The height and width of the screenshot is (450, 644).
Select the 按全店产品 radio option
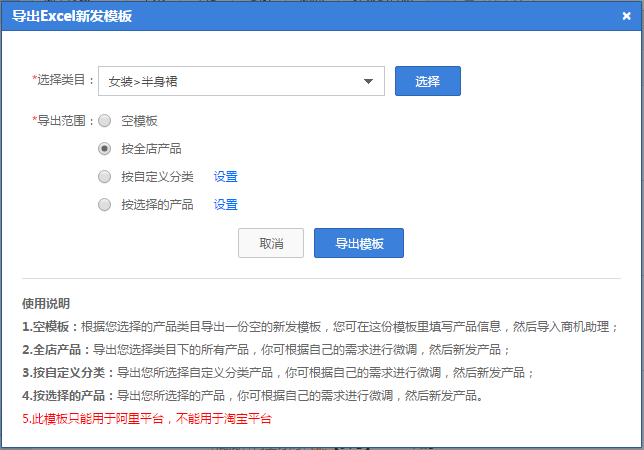click(x=105, y=148)
